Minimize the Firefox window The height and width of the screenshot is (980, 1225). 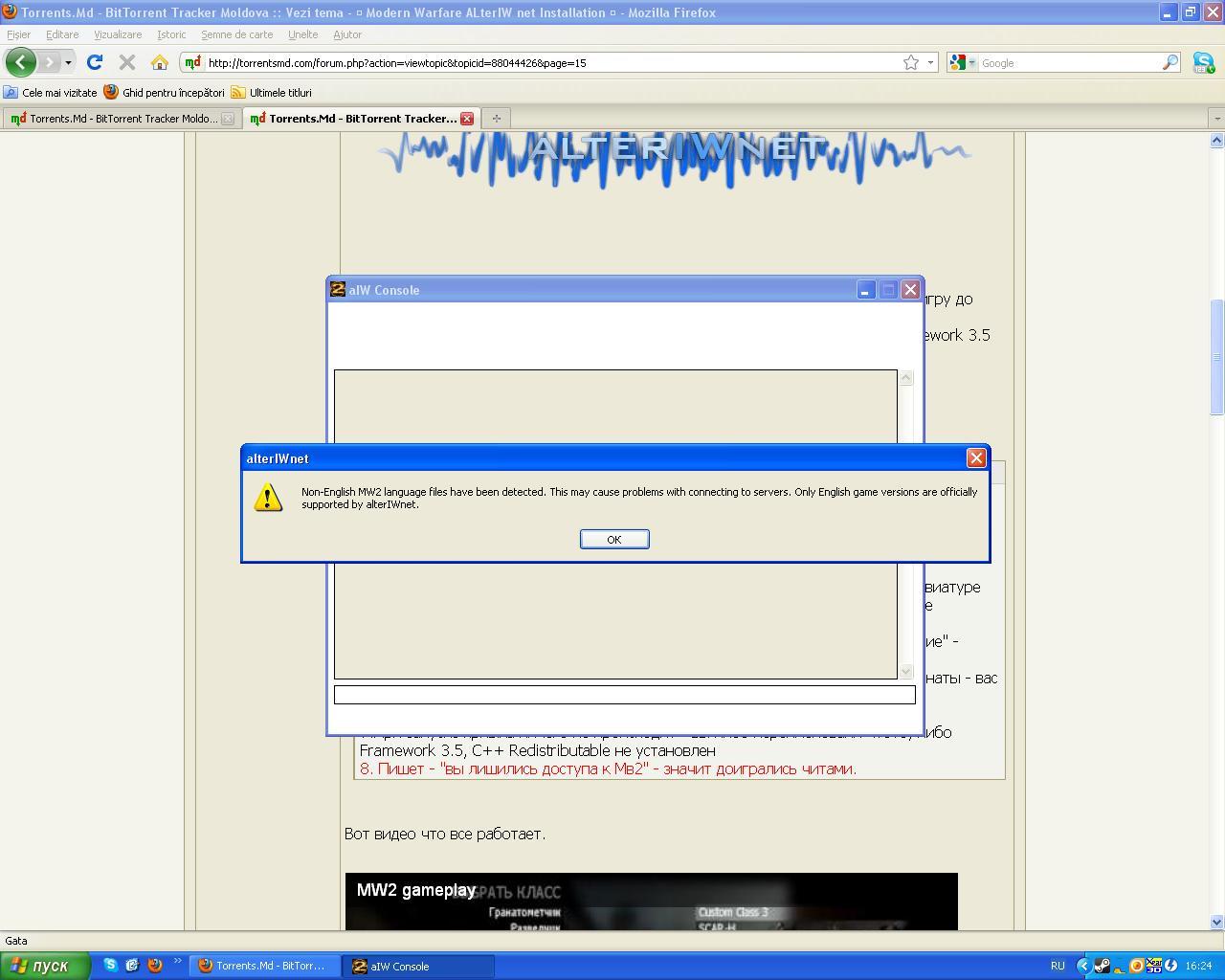coord(1168,12)
